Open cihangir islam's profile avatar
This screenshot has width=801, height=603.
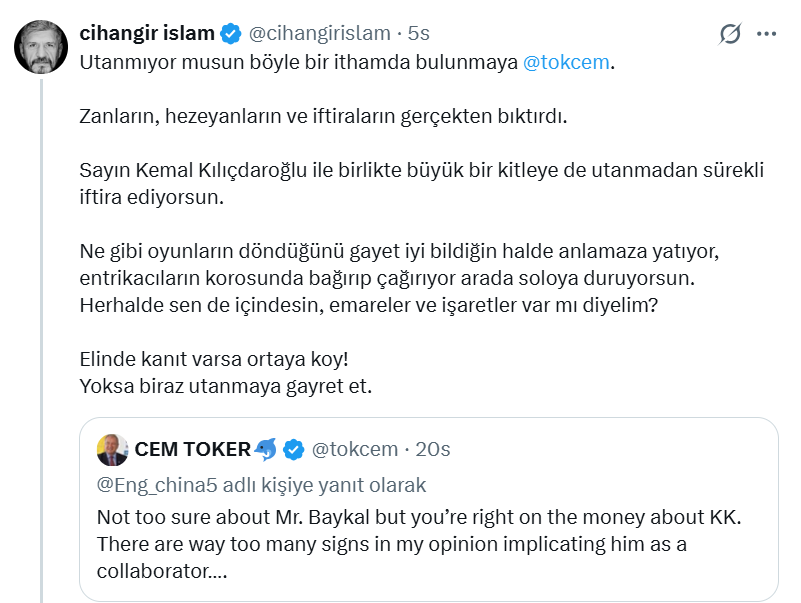coord(41,46)
